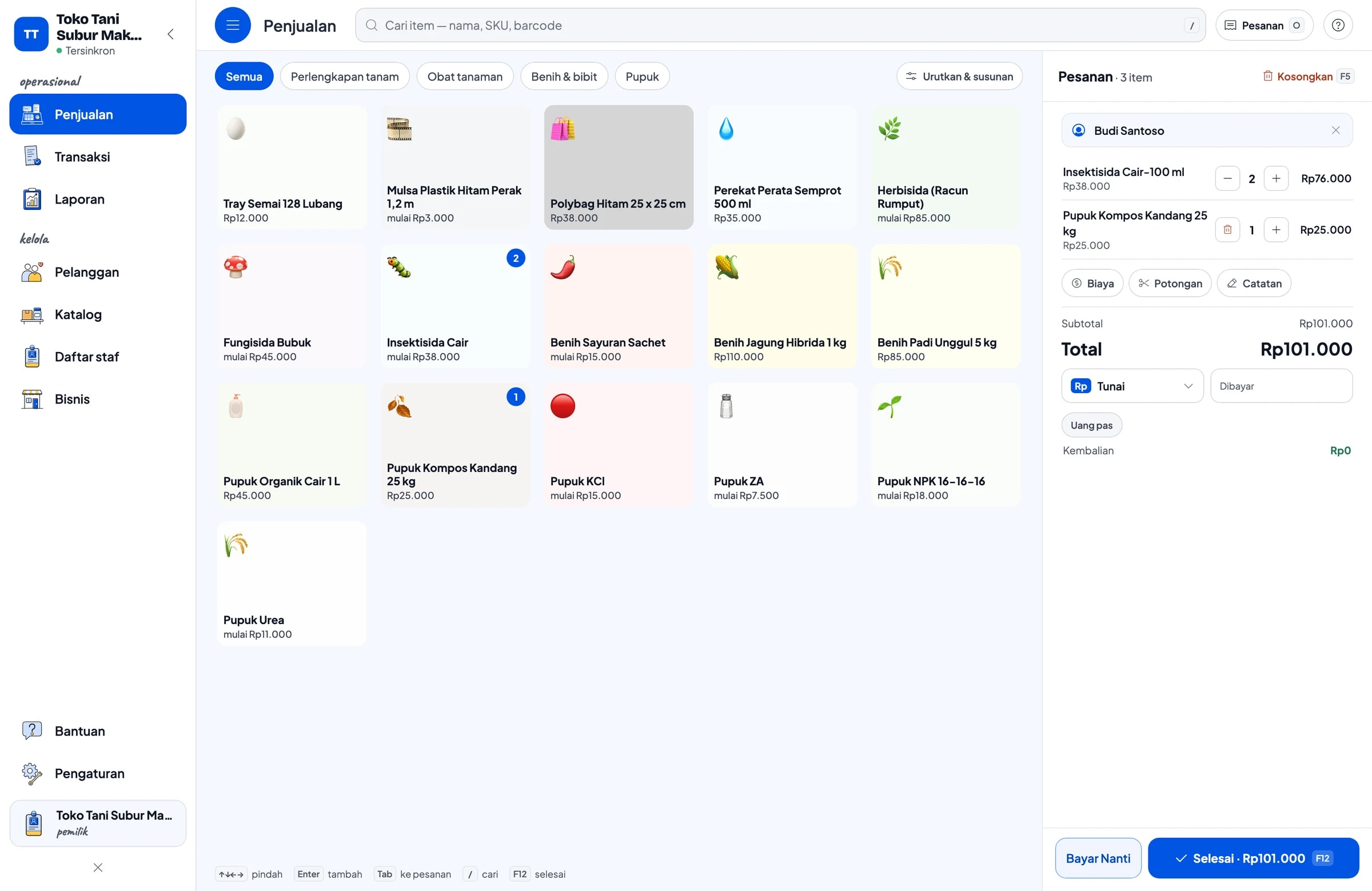Choose Uang pas exact cash

pos(1091,425)
